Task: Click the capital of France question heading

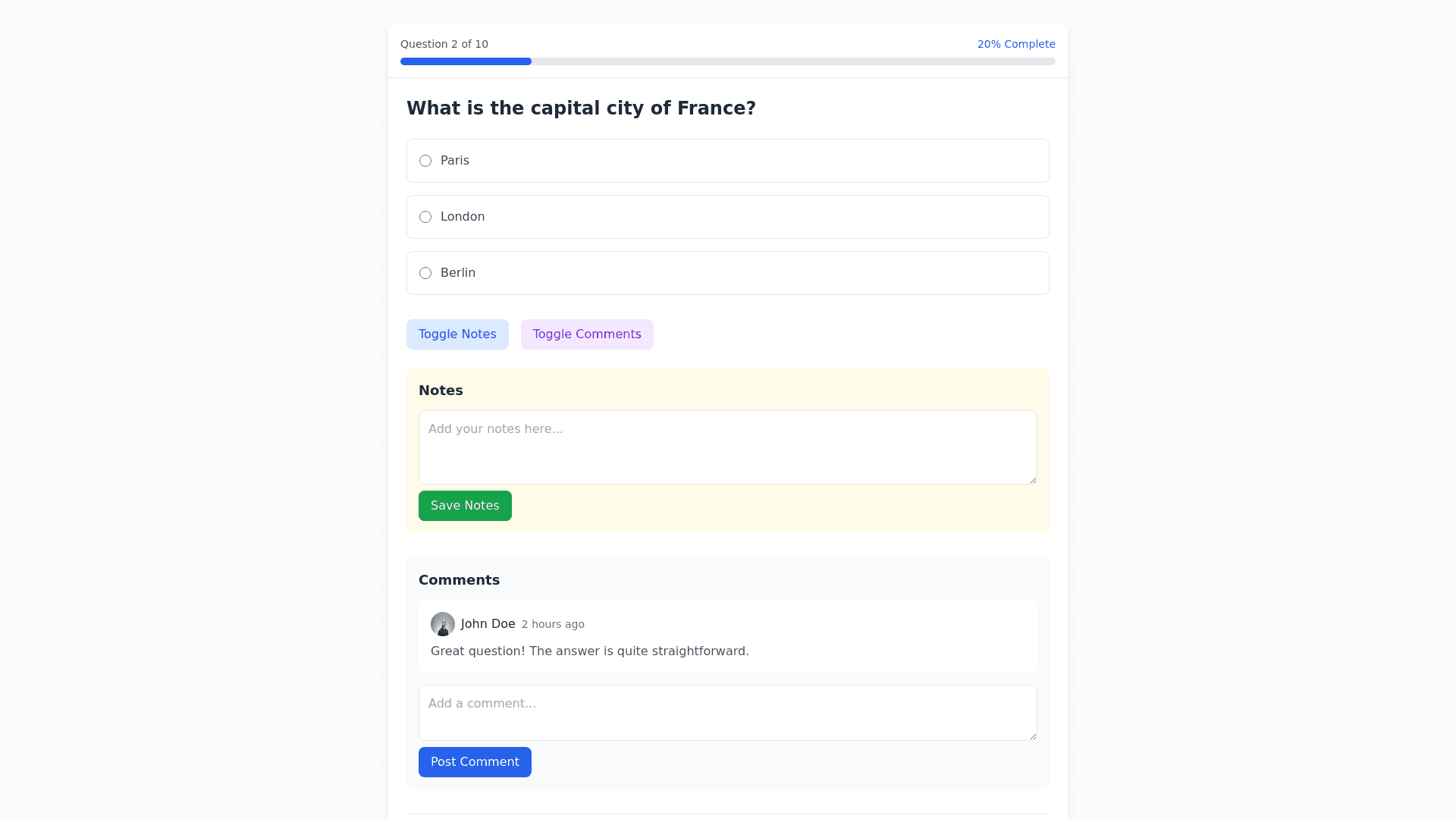Action: (581, 108)
